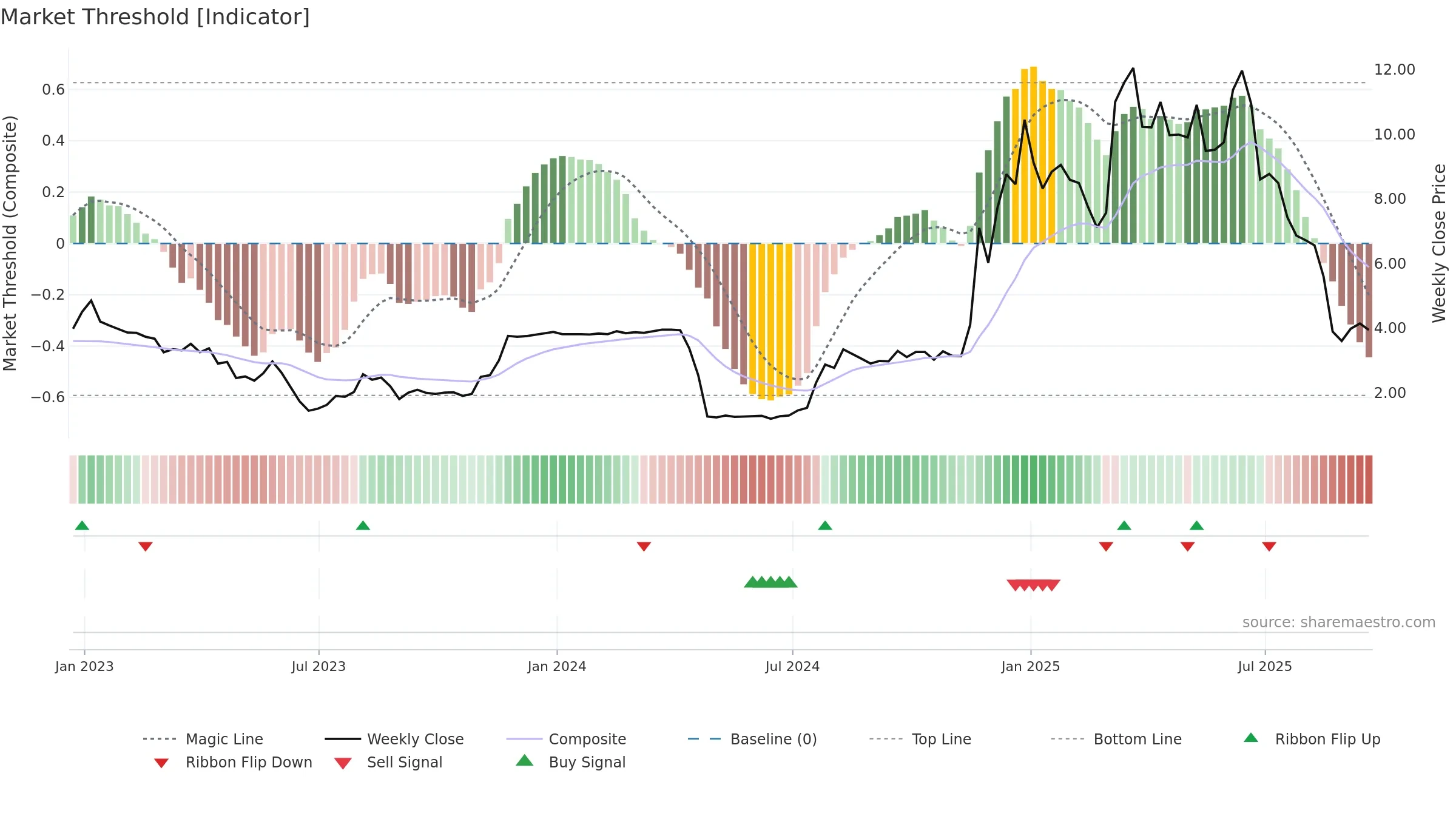Click the flip-down marker just before Jul 2025

[x=1269, y=547]
